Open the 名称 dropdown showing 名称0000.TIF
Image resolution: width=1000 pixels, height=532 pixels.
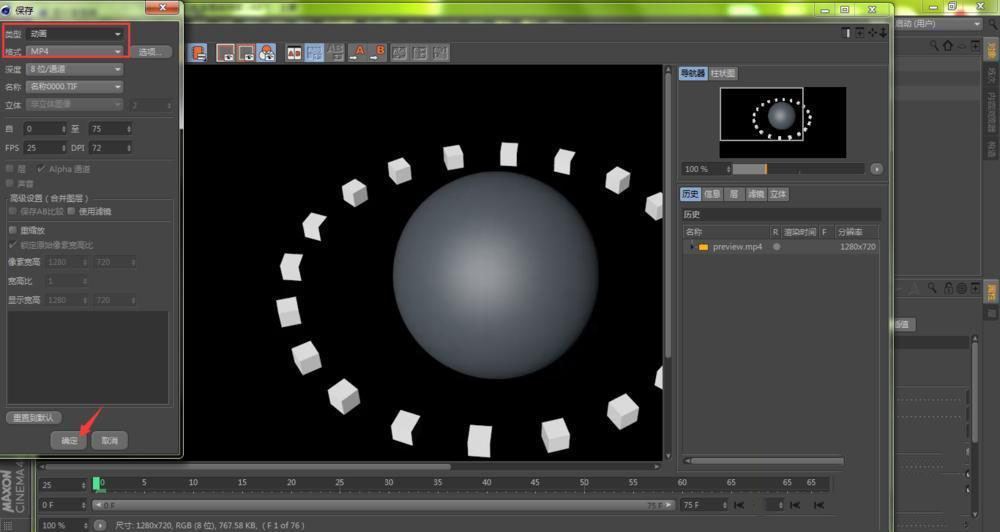point(75,86)
